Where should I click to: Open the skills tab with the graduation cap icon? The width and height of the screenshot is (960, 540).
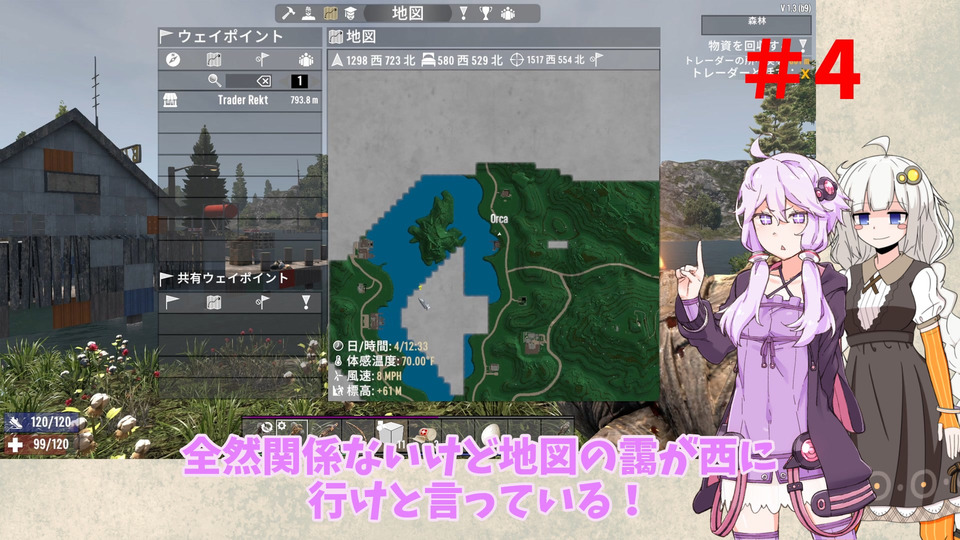(350, 13)
